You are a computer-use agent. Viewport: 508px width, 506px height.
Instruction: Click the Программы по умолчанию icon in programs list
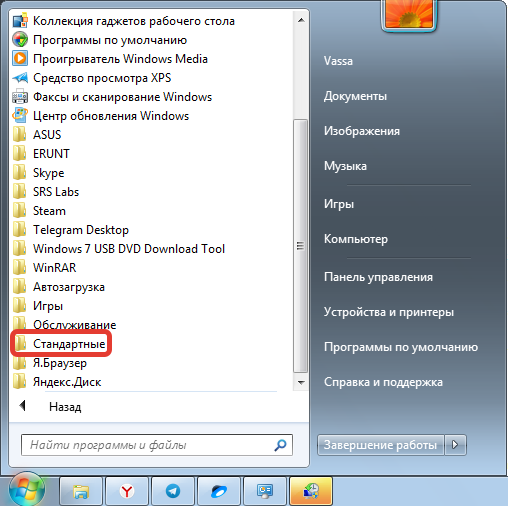coord(20,40)
